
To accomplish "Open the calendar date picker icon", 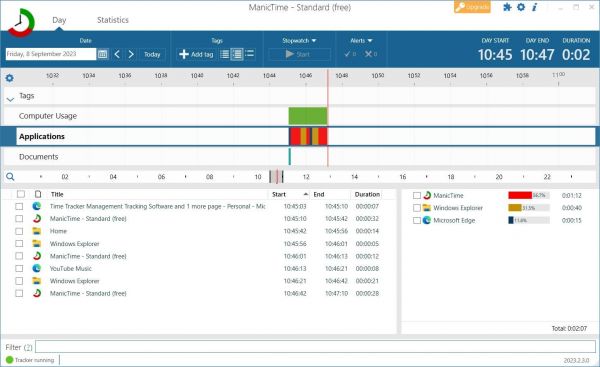I will pyautogui.click(x=103, y=54).
